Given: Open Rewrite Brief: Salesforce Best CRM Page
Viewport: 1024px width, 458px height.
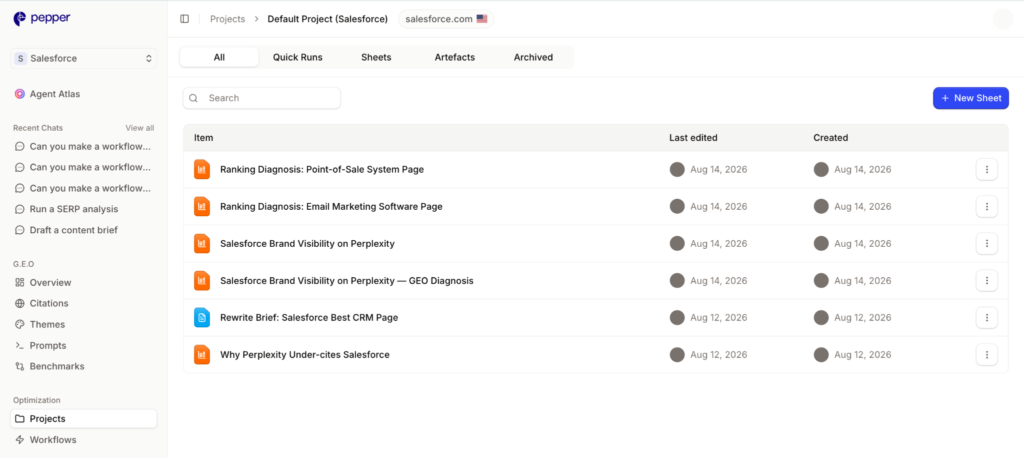Looking at the screenshot, I should 309,318.
